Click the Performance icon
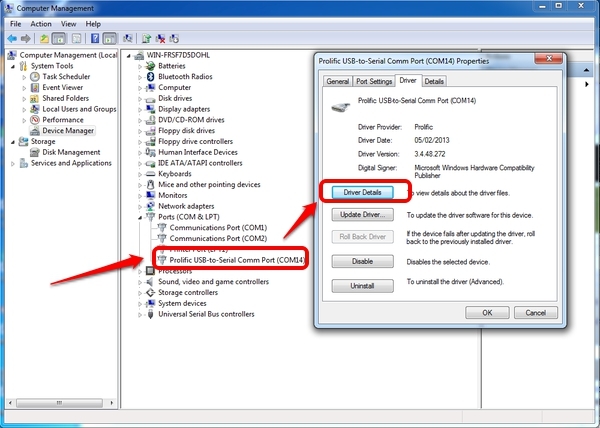The image size is (600, 428). pyautogui.click(x=35, y=120)
